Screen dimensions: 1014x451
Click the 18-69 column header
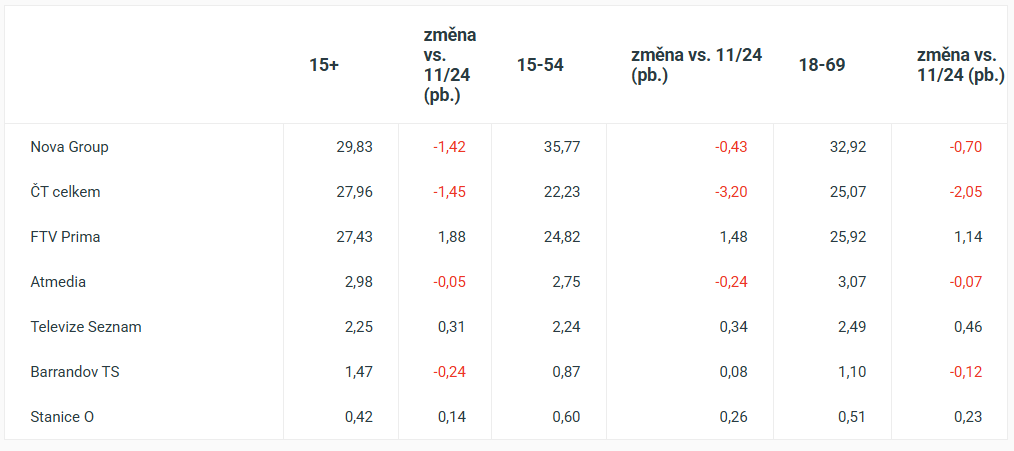pos(822,65)
